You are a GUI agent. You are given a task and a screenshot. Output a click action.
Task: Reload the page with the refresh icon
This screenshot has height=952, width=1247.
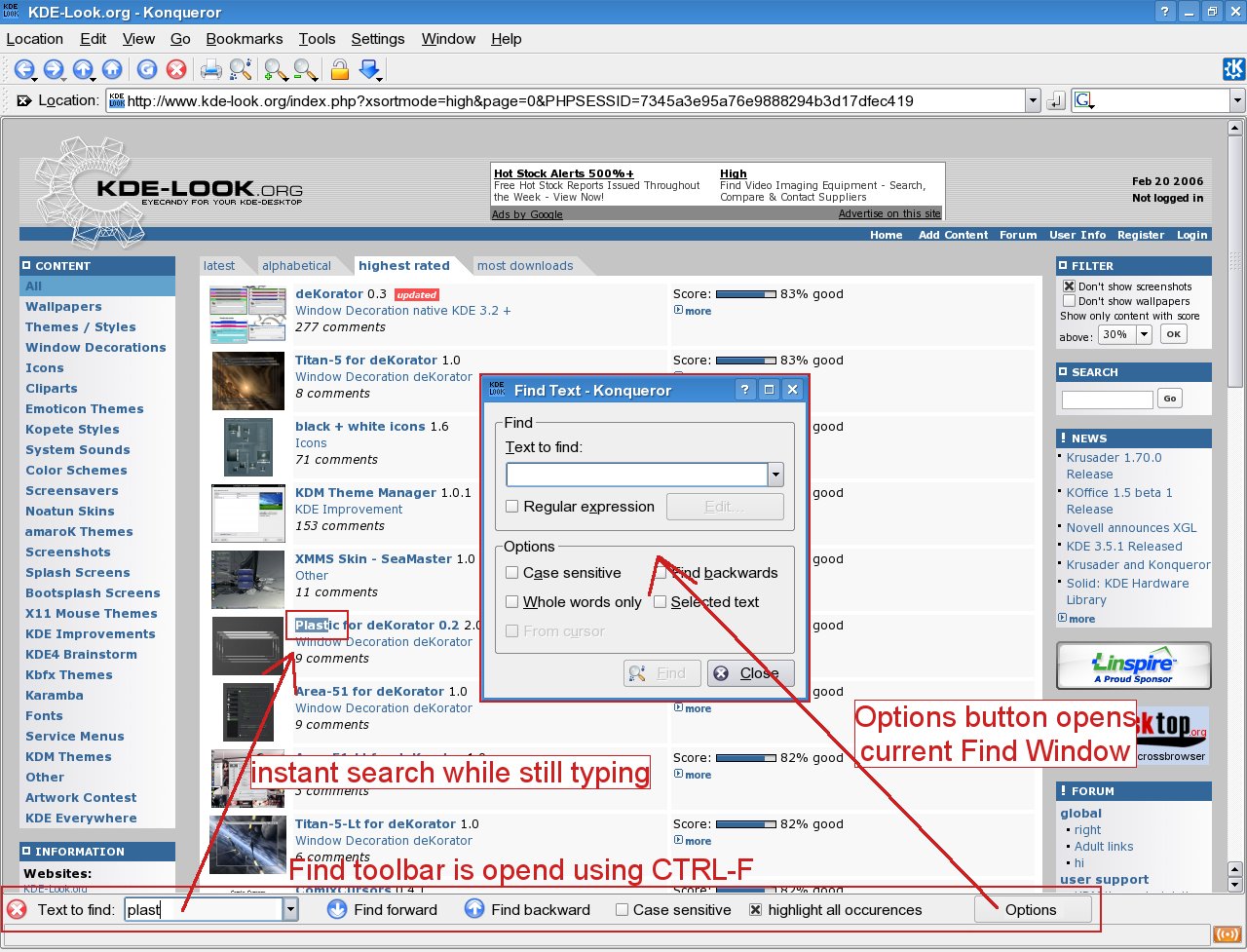[x=147, y=69]
